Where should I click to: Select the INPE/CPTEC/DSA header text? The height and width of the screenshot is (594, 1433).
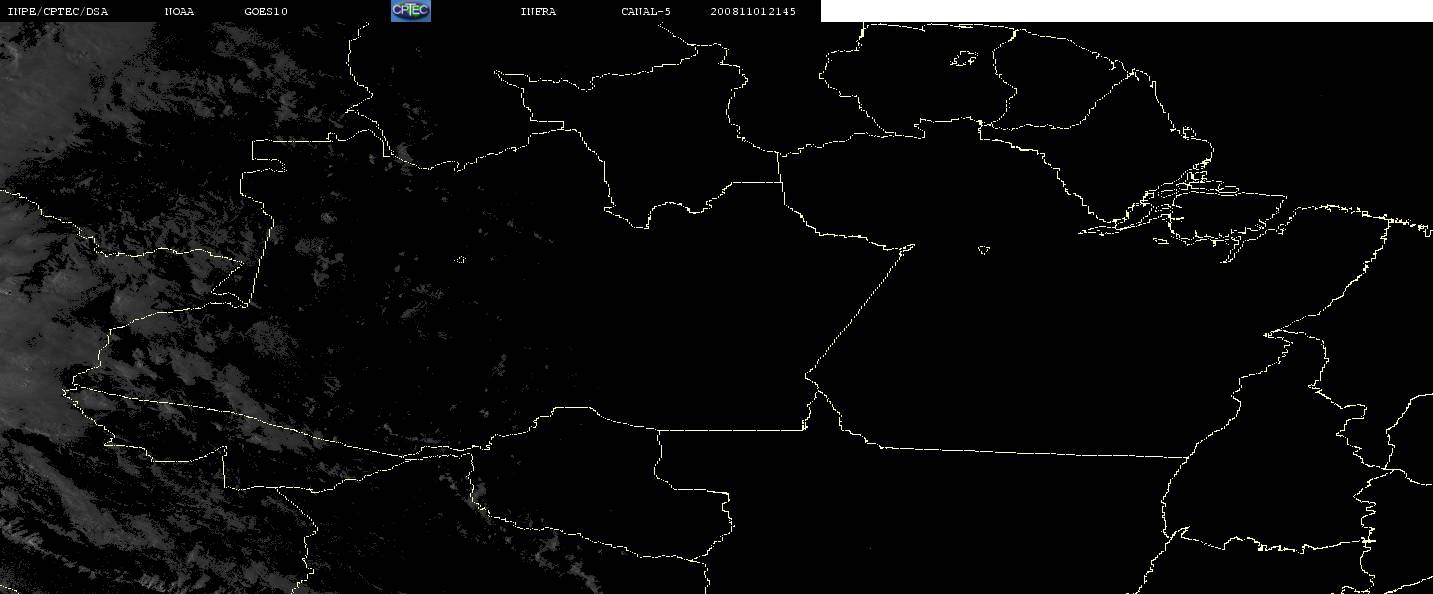pyautogui.click(x=57, y=12)
